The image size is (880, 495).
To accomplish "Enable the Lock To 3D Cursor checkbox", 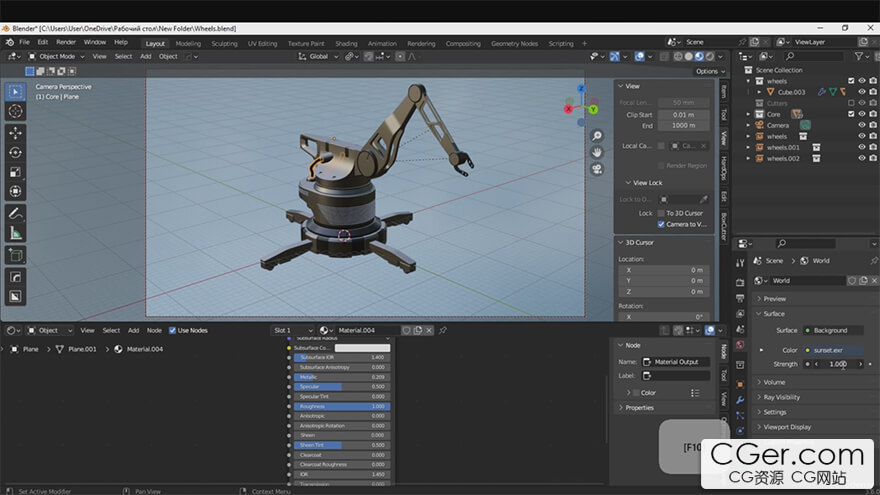I will coord(661,213).
